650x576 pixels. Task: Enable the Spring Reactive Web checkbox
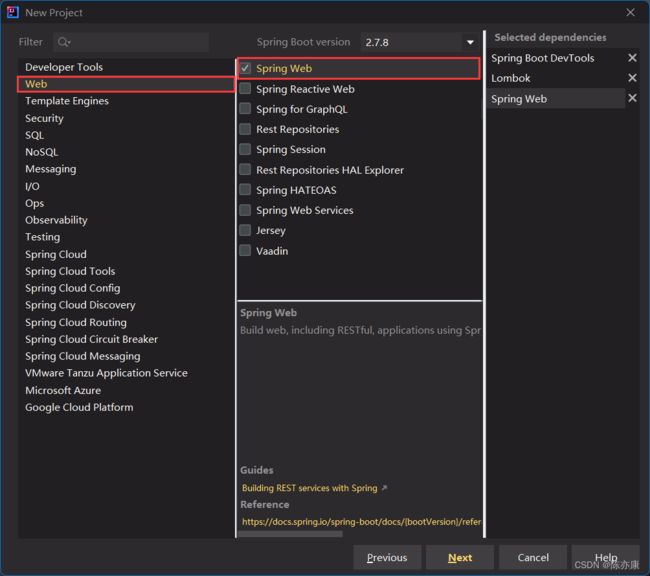pyautogui.click(x=245, y=88)
